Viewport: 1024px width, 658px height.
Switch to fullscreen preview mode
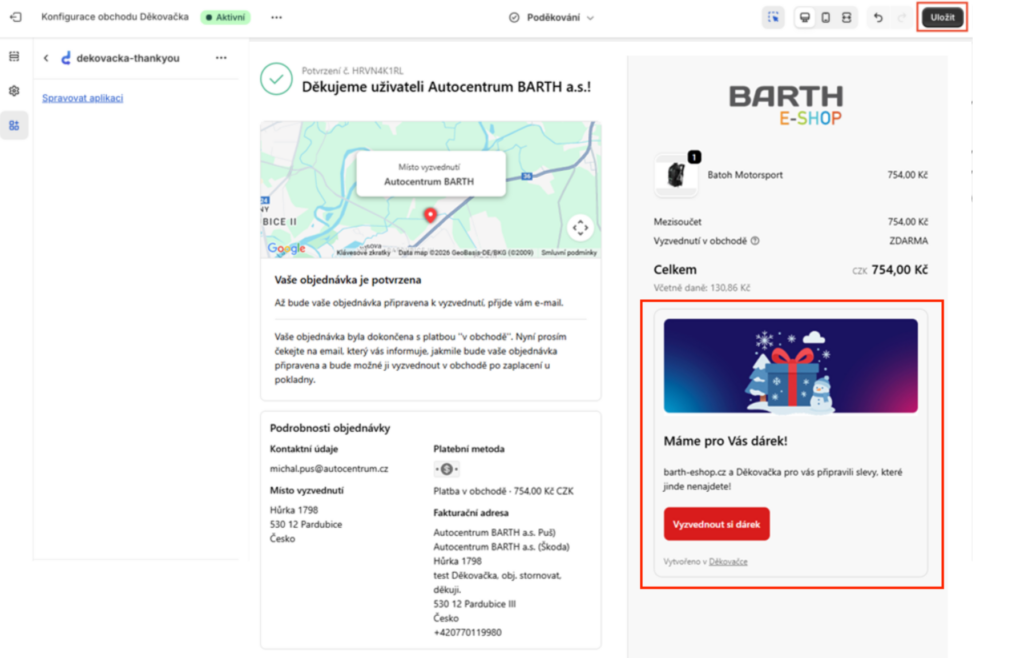click(x=846, y=18)
